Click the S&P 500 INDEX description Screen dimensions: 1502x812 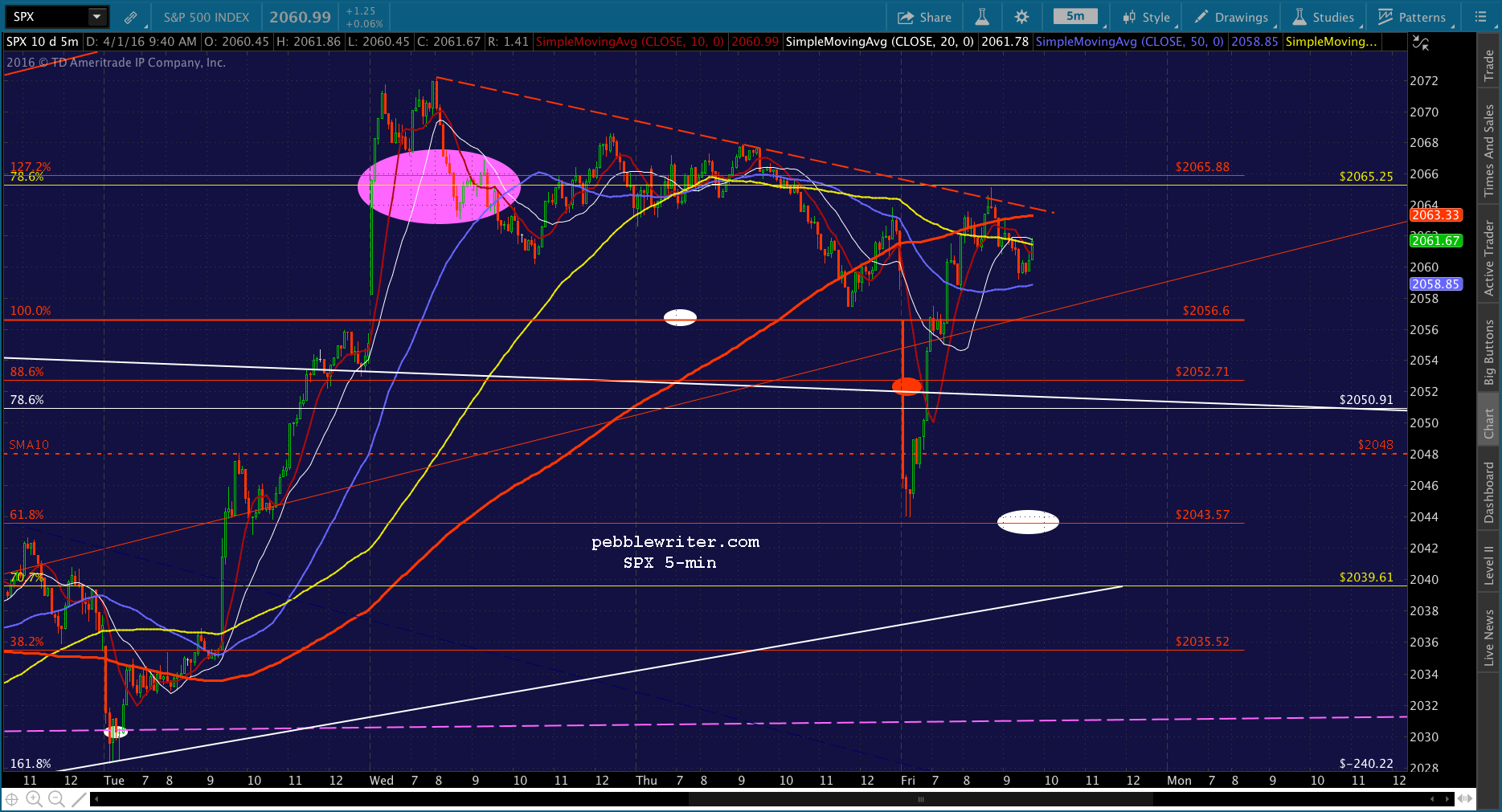click(207, 17)
